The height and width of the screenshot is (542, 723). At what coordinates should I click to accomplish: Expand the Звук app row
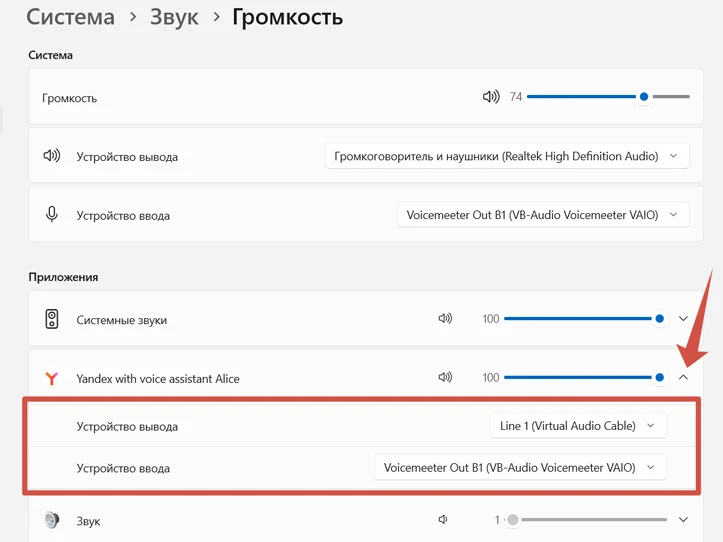pyautogui.click(x=683, y=520)
